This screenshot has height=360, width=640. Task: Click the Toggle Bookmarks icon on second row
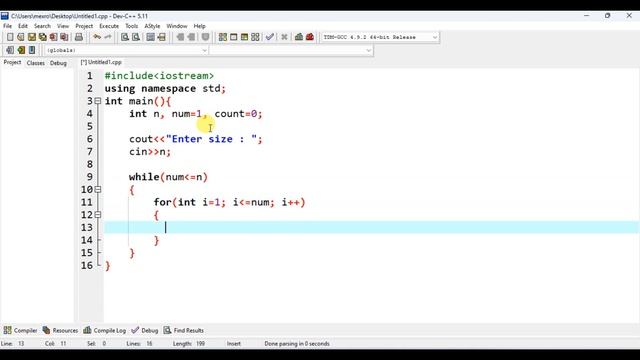21,50
